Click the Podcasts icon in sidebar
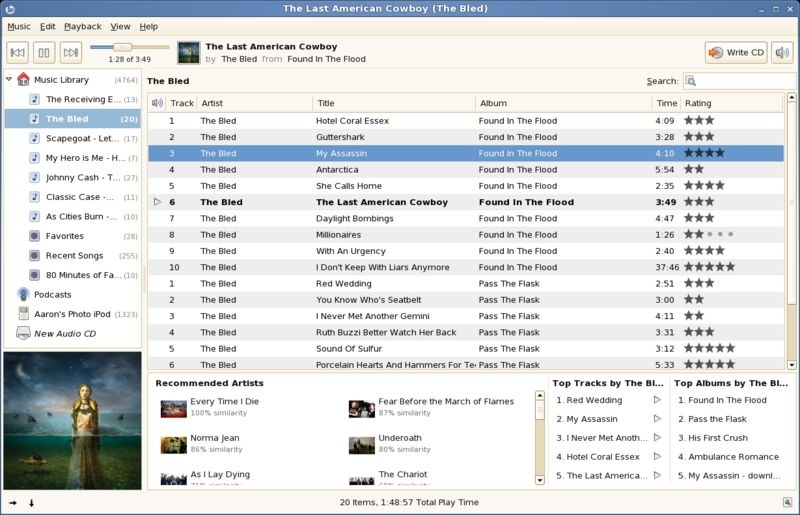This screenshot has height=515, width=800. (x=24, y=295)
